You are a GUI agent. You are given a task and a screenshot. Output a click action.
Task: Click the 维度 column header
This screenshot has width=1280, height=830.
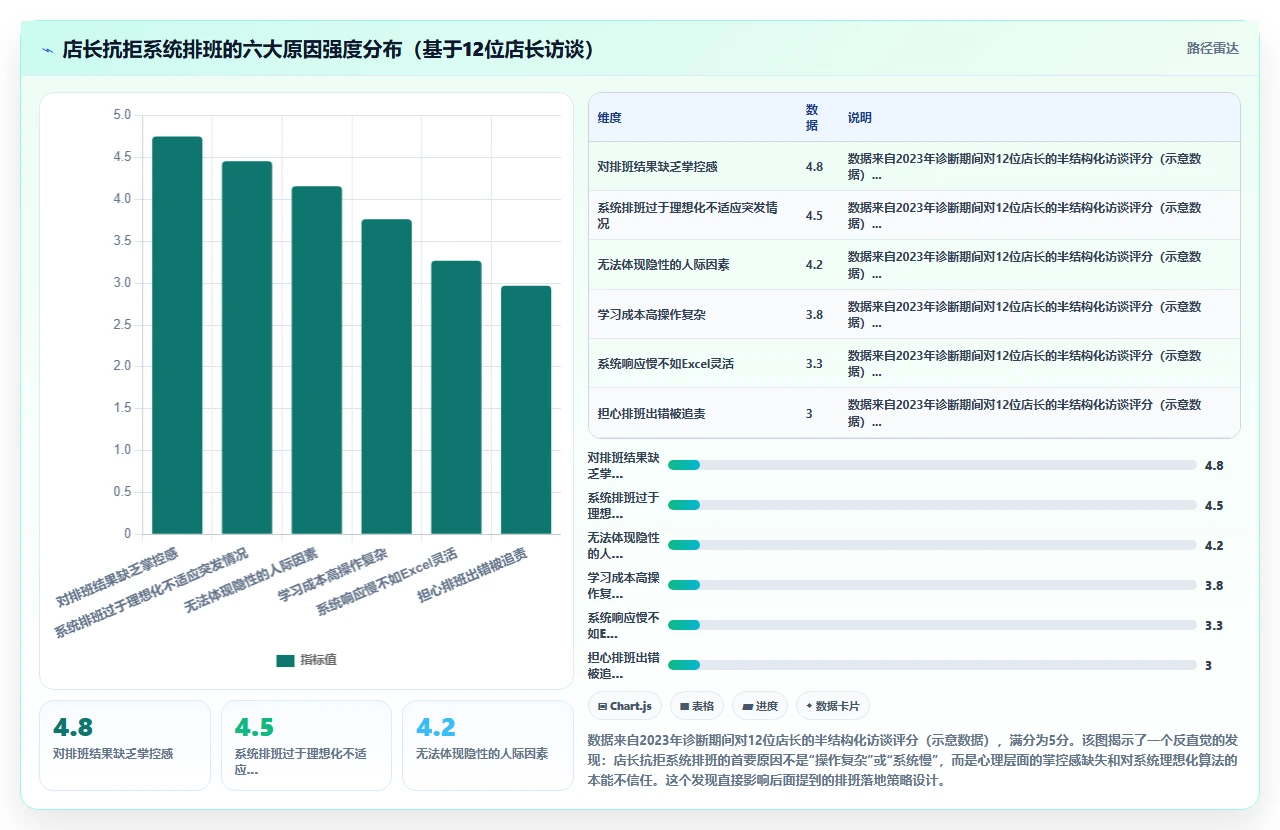610,118
